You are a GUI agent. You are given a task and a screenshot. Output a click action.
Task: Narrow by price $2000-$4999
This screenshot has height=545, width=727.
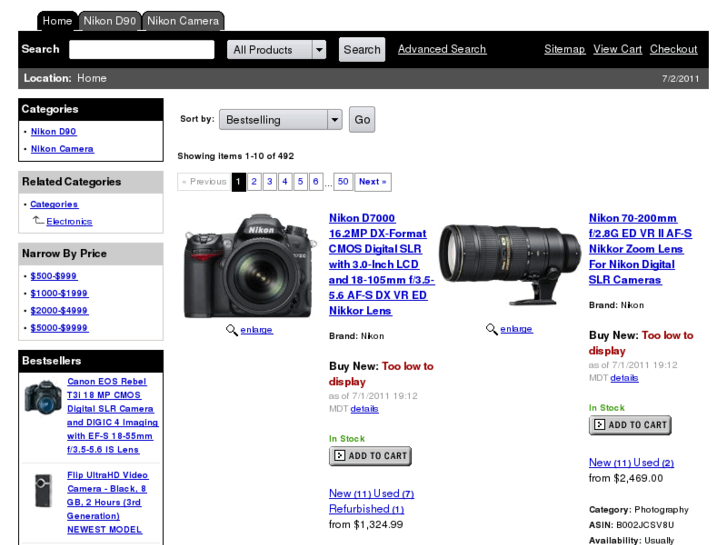coord(59,310)
